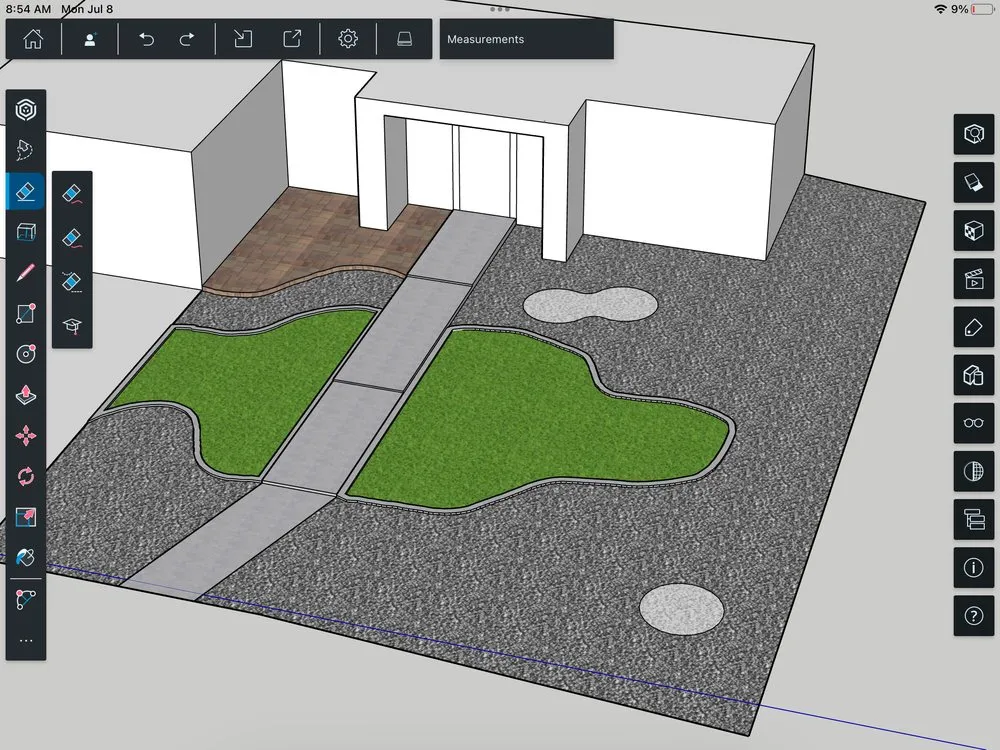Viewport: 1000px width, 750px height.
Task: Select the Eraser tool in left toolbar
Action: pos(26,190)
